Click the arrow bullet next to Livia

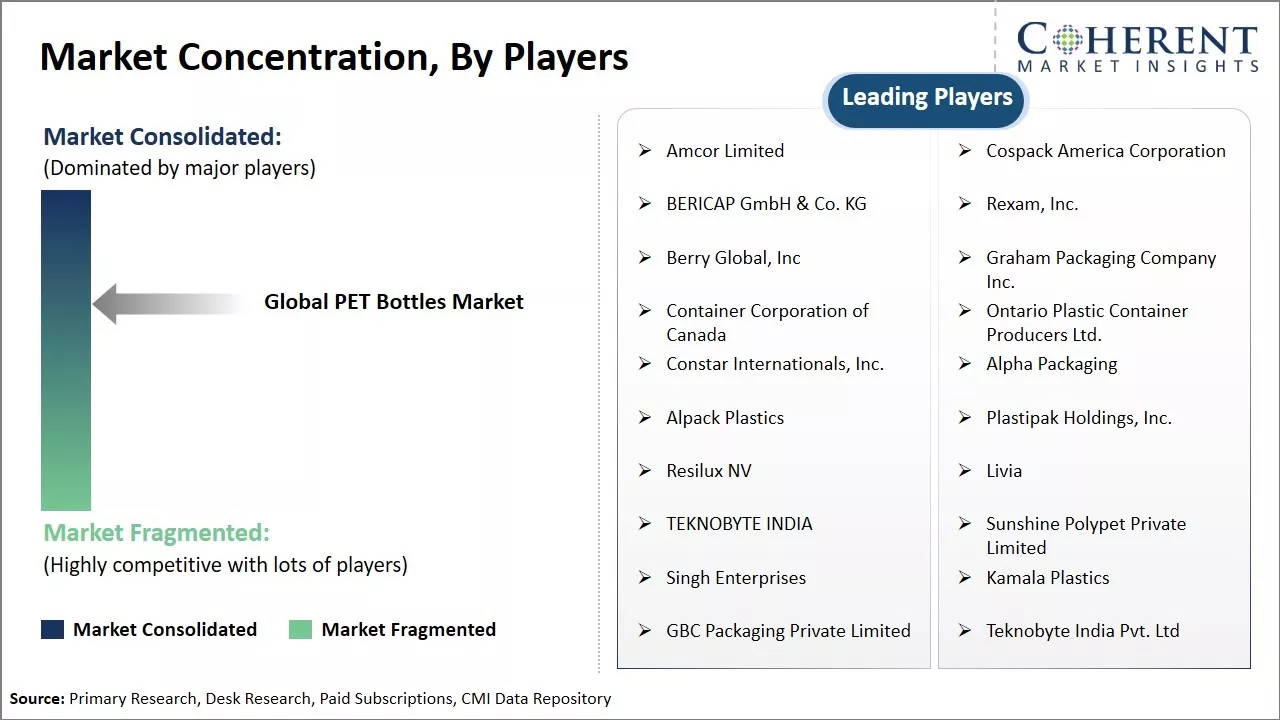click(x=965, y=471)
